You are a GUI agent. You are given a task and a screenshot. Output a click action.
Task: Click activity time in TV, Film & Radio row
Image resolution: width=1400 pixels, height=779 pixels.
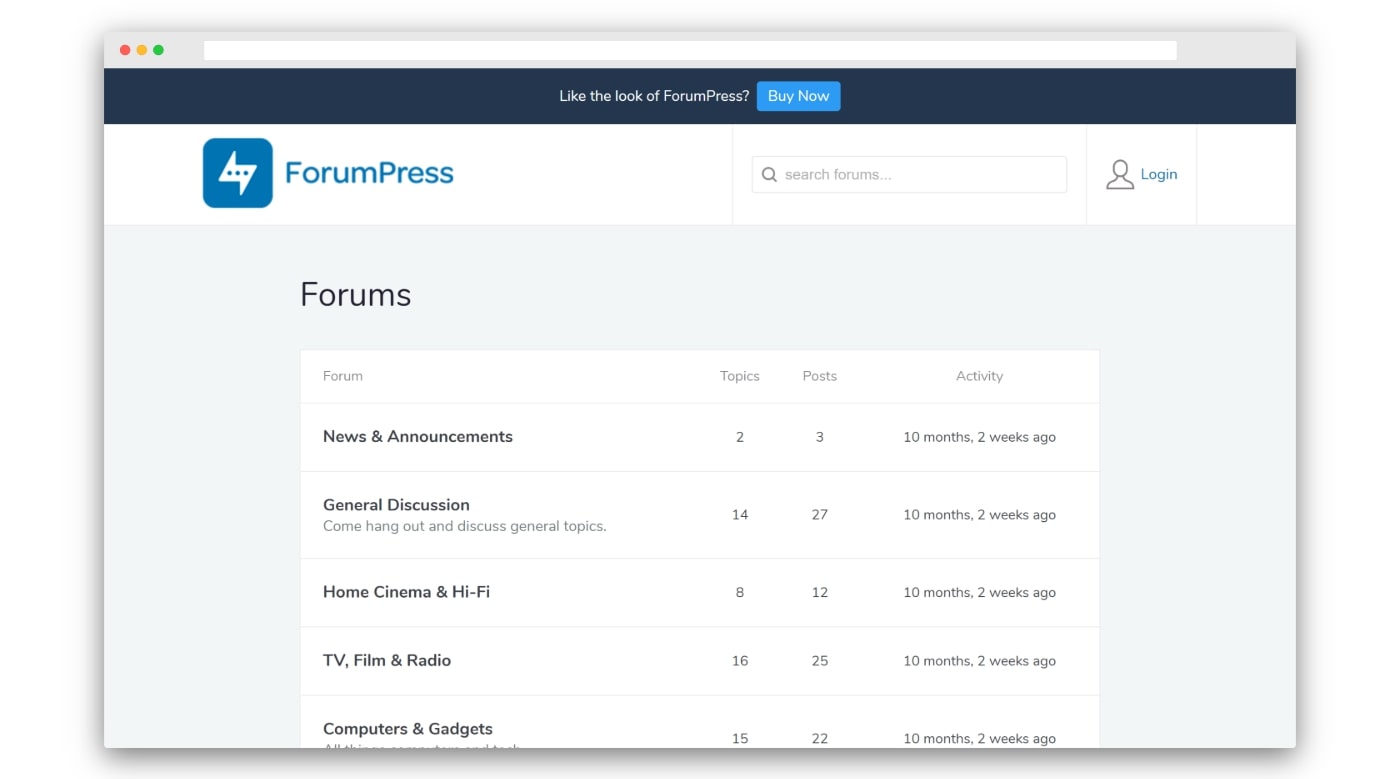(979, 661)
